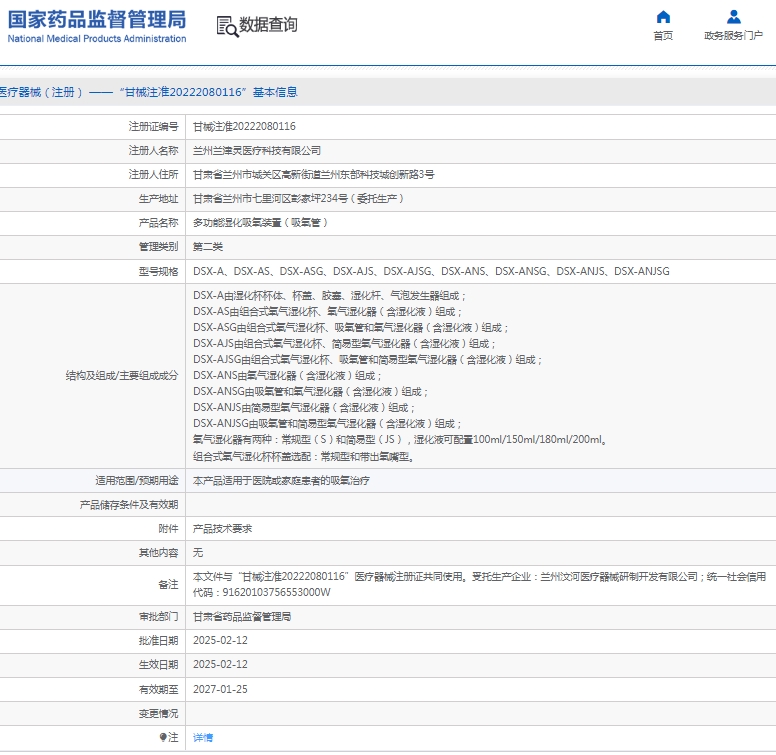Select the 批准日期 value 2025-02-12
Viewport: 776px width, 755px height.
point(220,640)
